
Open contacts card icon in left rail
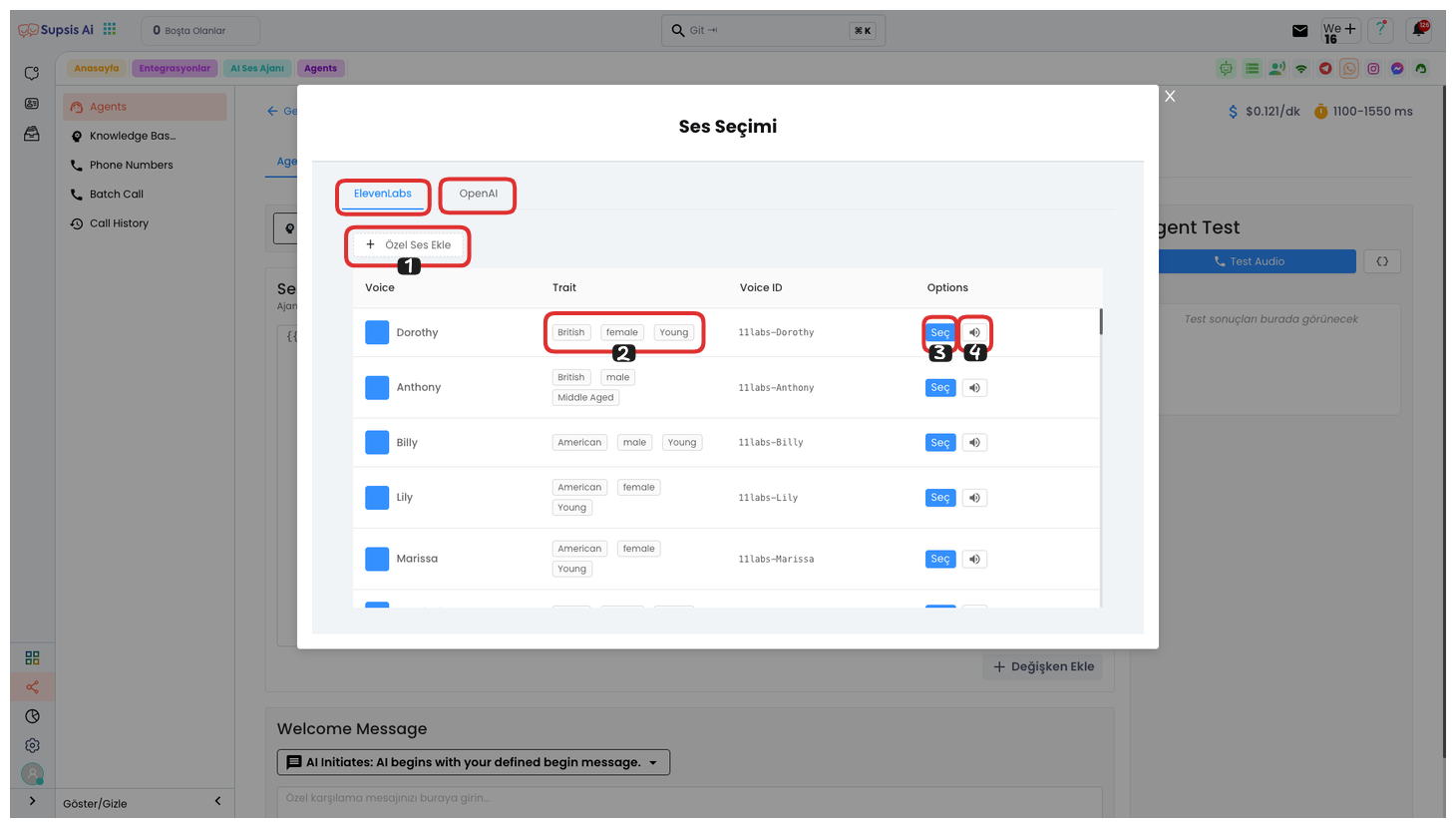click(32, 104)
